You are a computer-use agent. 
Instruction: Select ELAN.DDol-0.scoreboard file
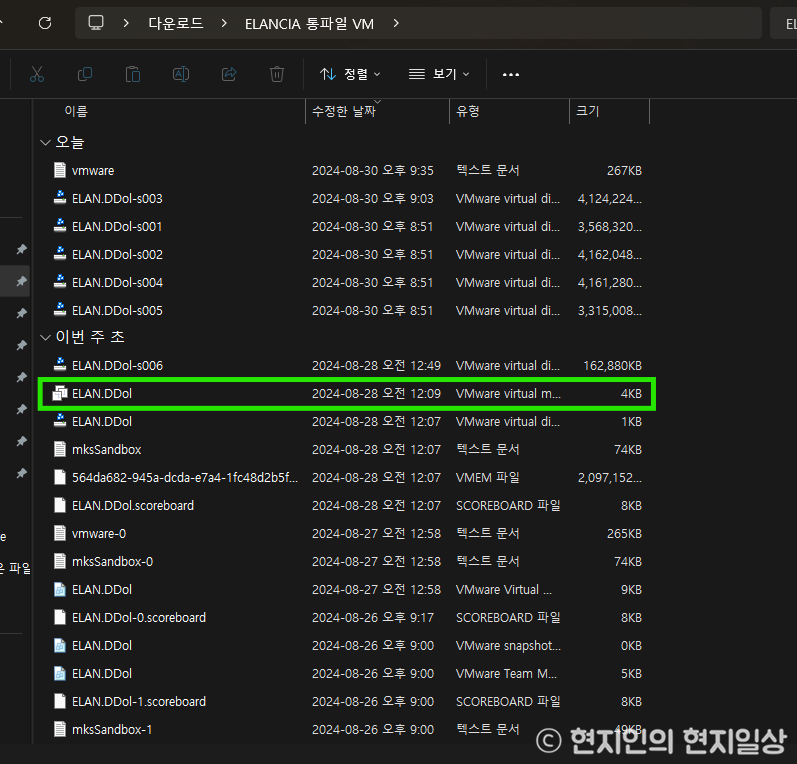click(x=130, y=617)
